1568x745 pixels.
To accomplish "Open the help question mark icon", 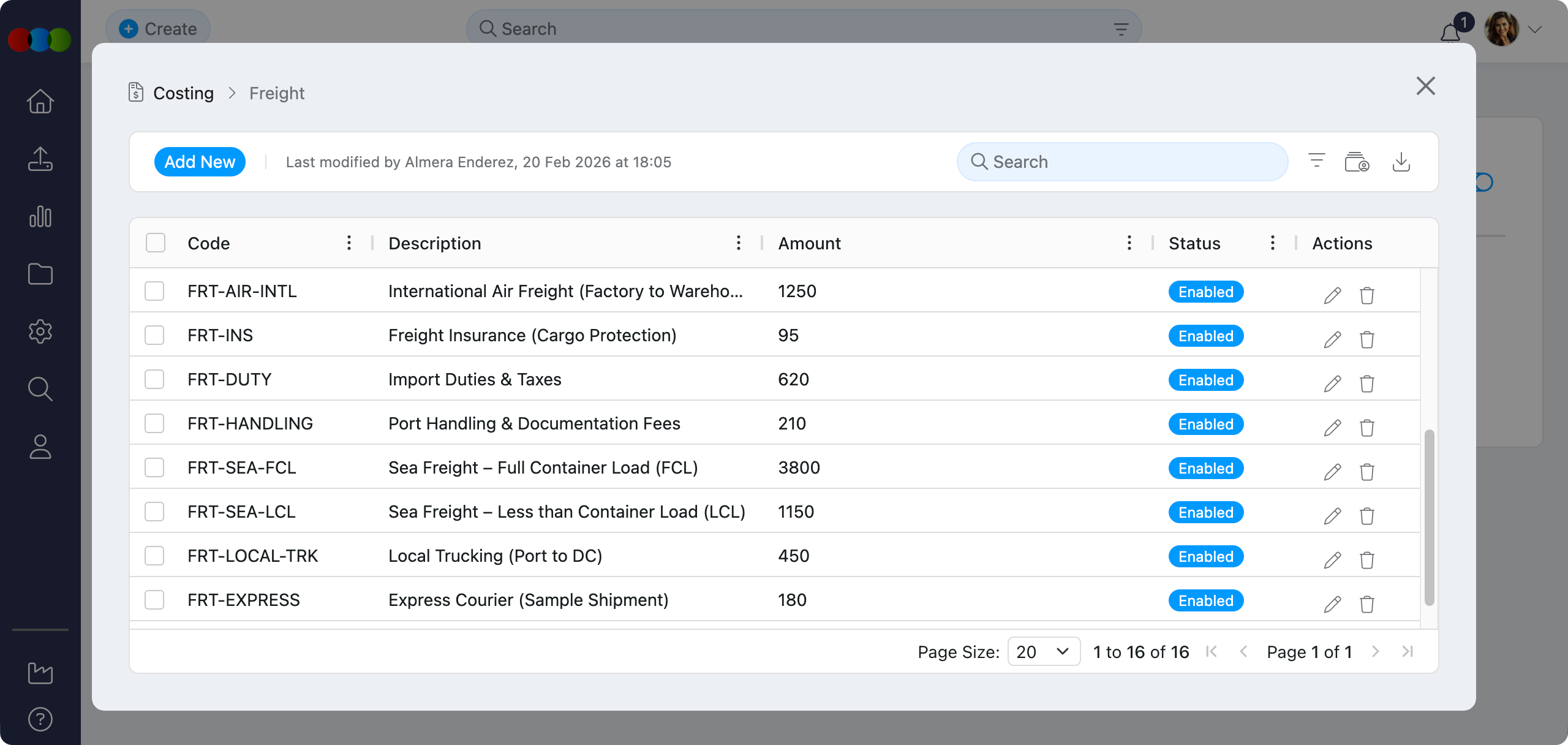I will coord(40,719).
